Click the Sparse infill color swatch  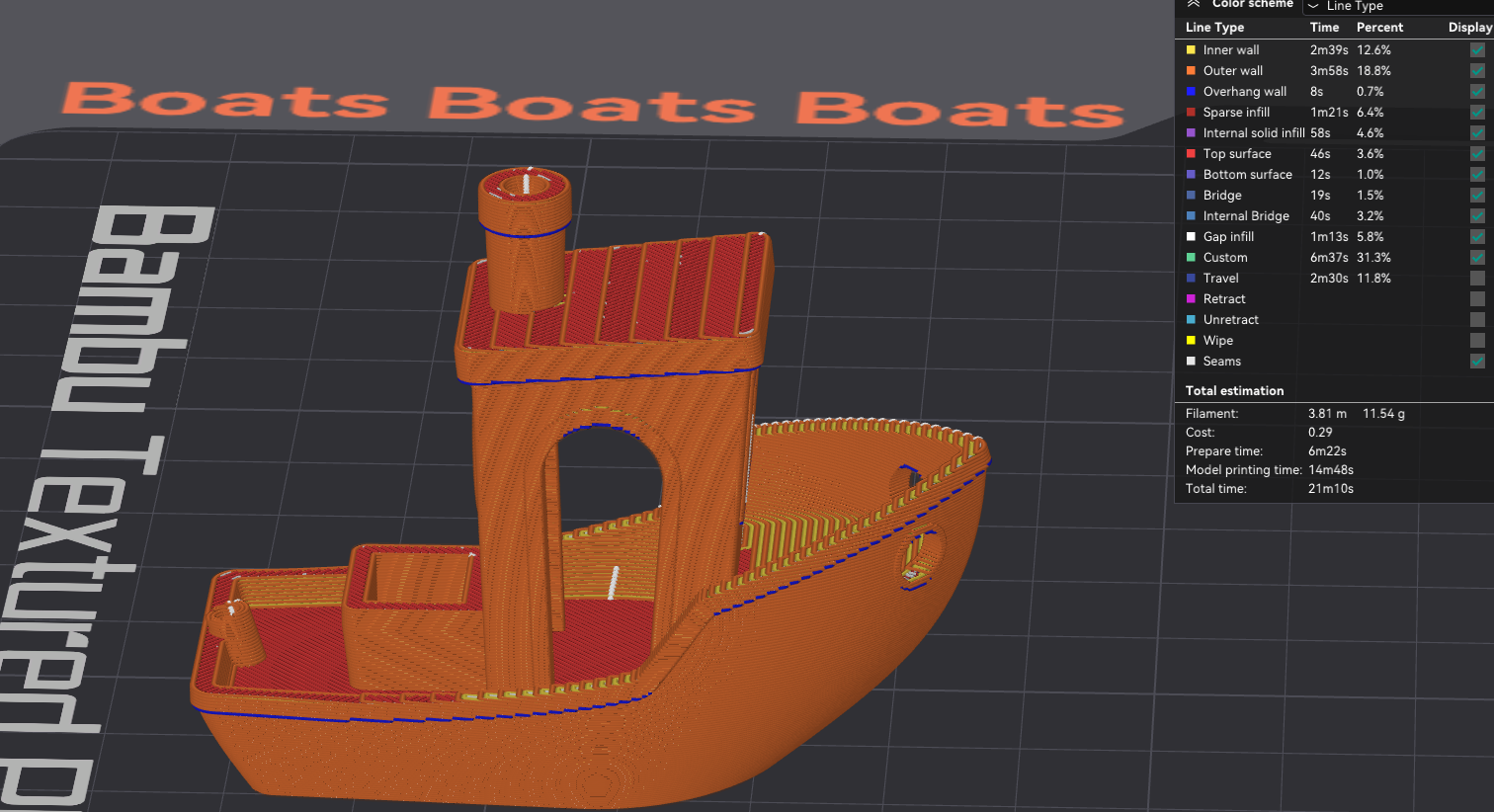[1191, 113]
